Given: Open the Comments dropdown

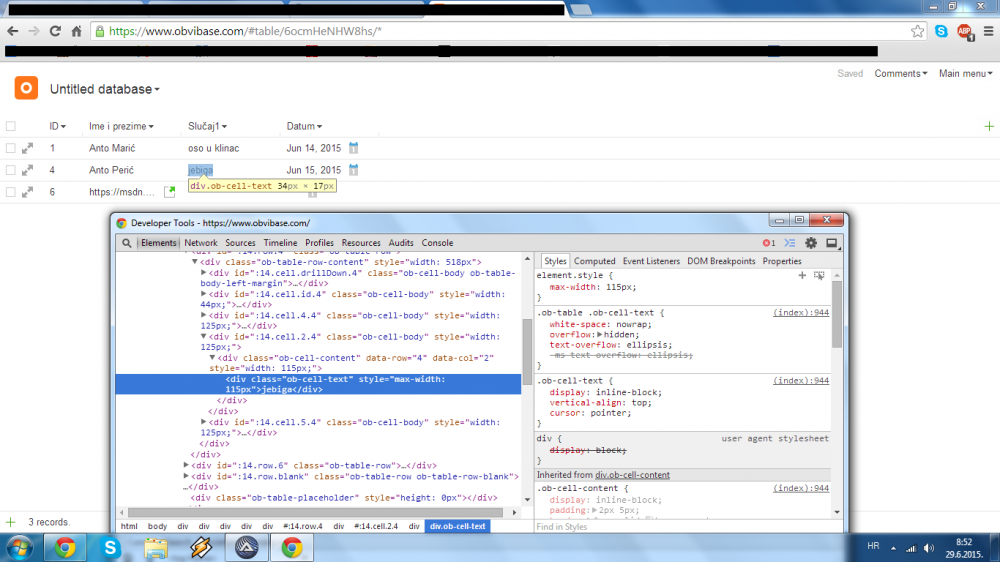Looking at the screenshot, I should click(x=900, y=73).
